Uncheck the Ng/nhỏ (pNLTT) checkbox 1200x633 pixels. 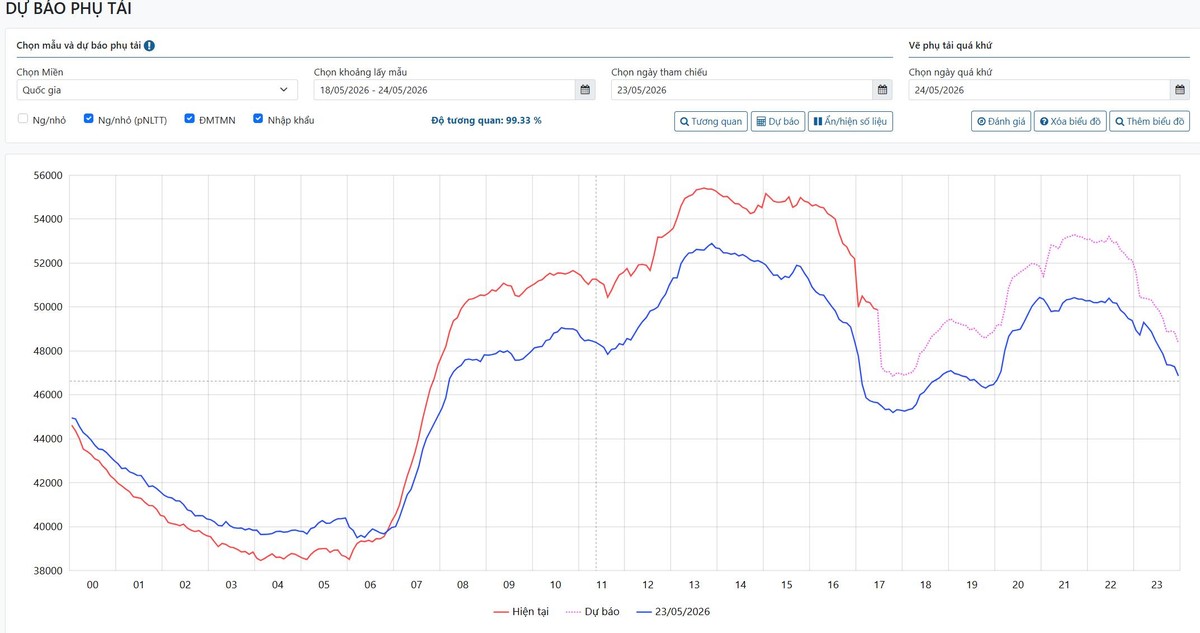89,119
